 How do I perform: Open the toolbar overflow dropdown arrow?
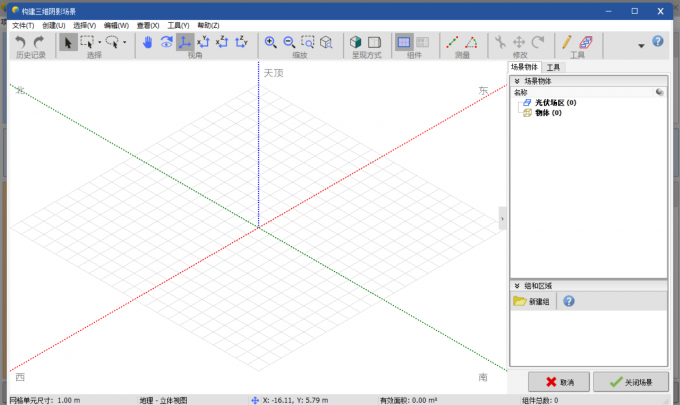tap(641, 46)
